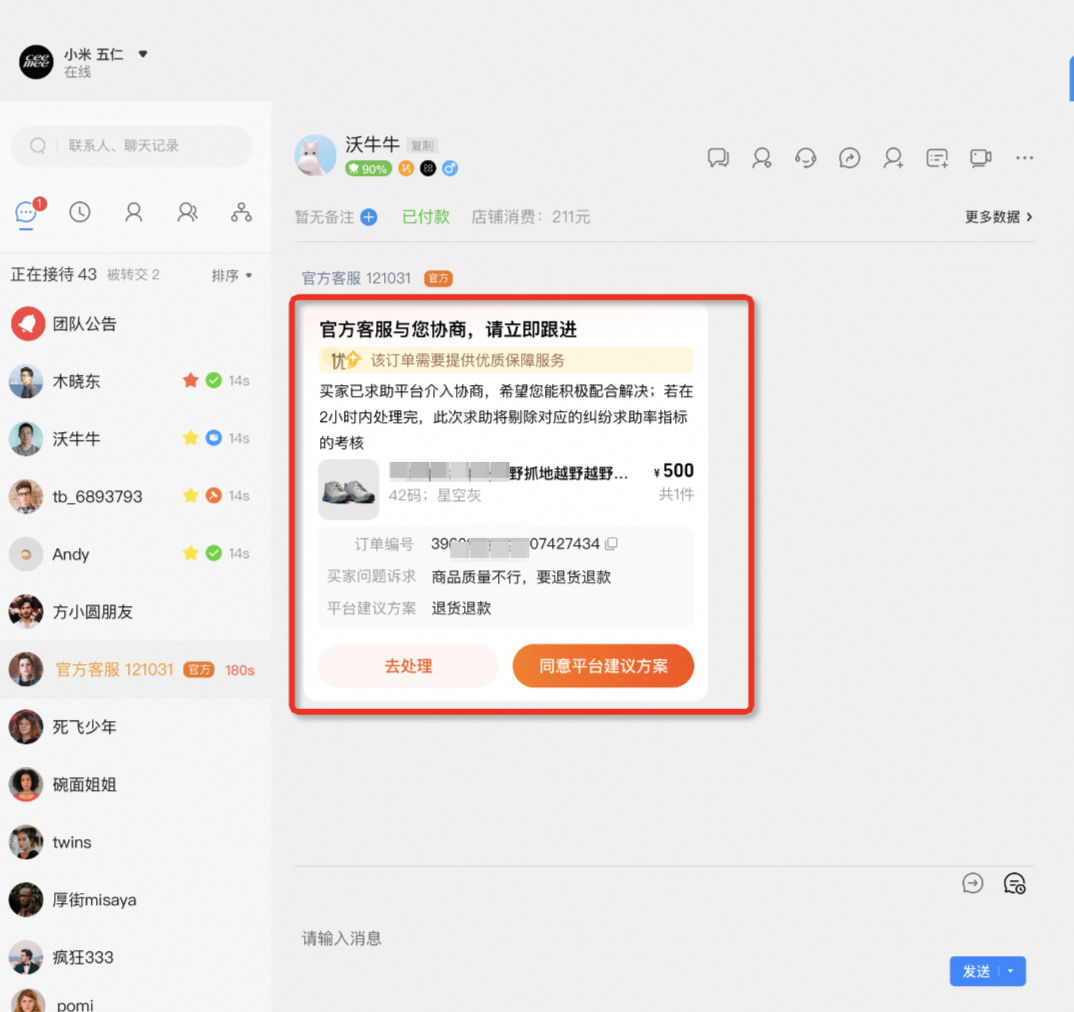Open the organization structure icon
Screen dimensions: 1074x1012
(241, 212)
